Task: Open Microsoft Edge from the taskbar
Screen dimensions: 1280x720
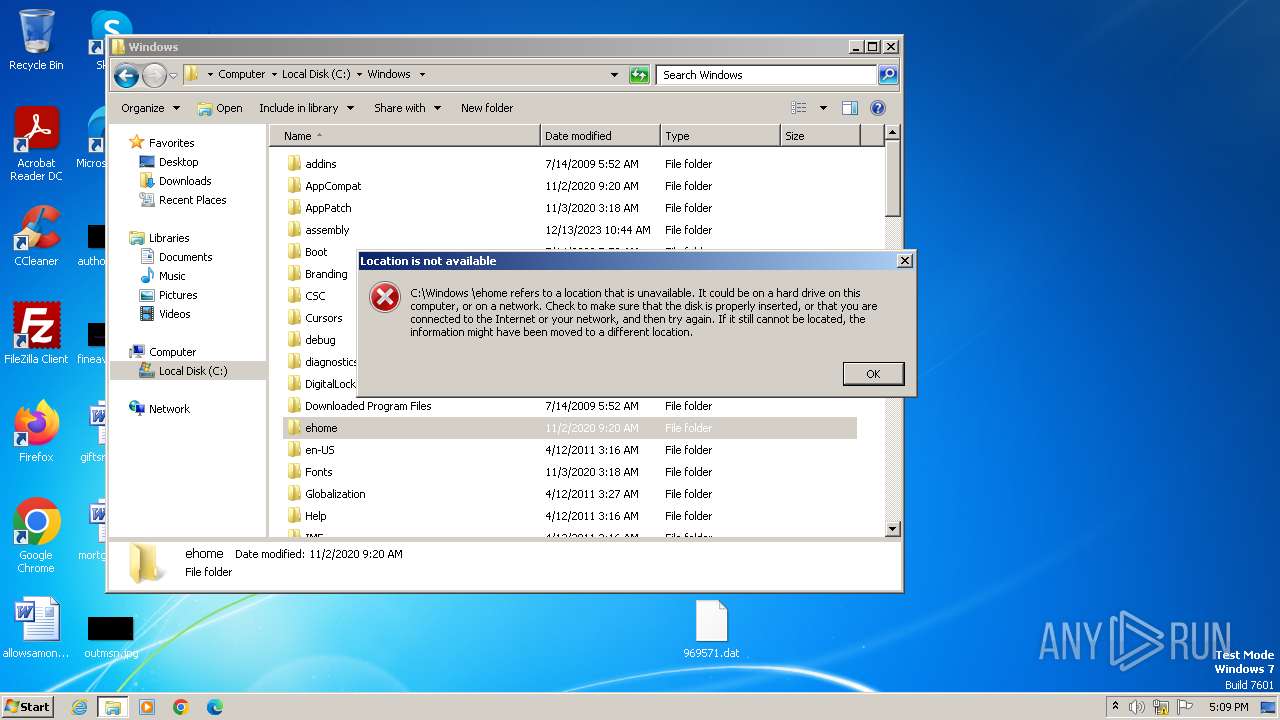Action: pyautogui.click(x=214, y=707)
